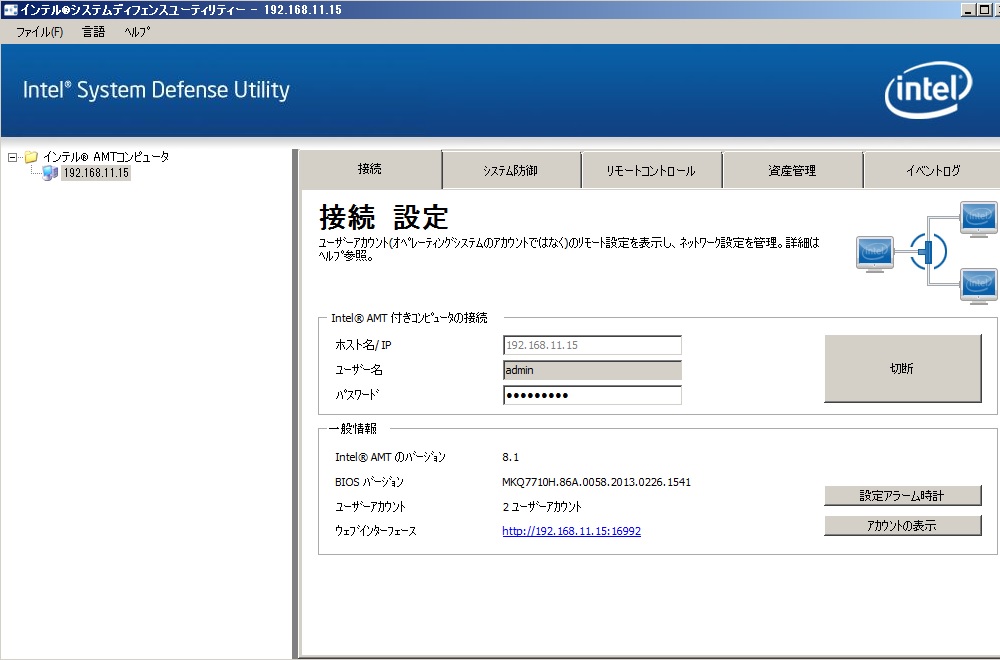Switch to the 接続 tab

370,169
